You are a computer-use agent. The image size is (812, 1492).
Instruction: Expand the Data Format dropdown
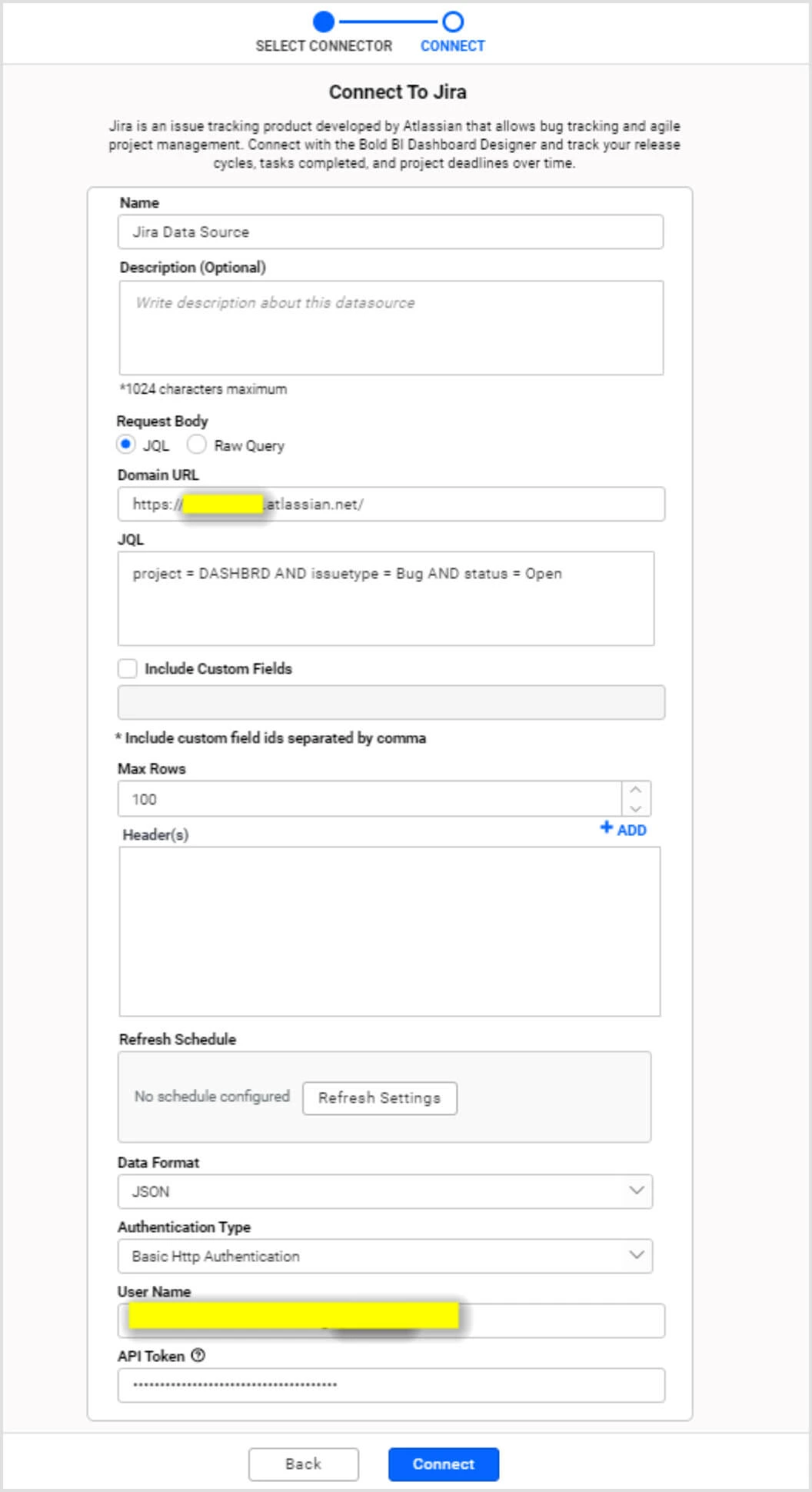[384, 1191]
